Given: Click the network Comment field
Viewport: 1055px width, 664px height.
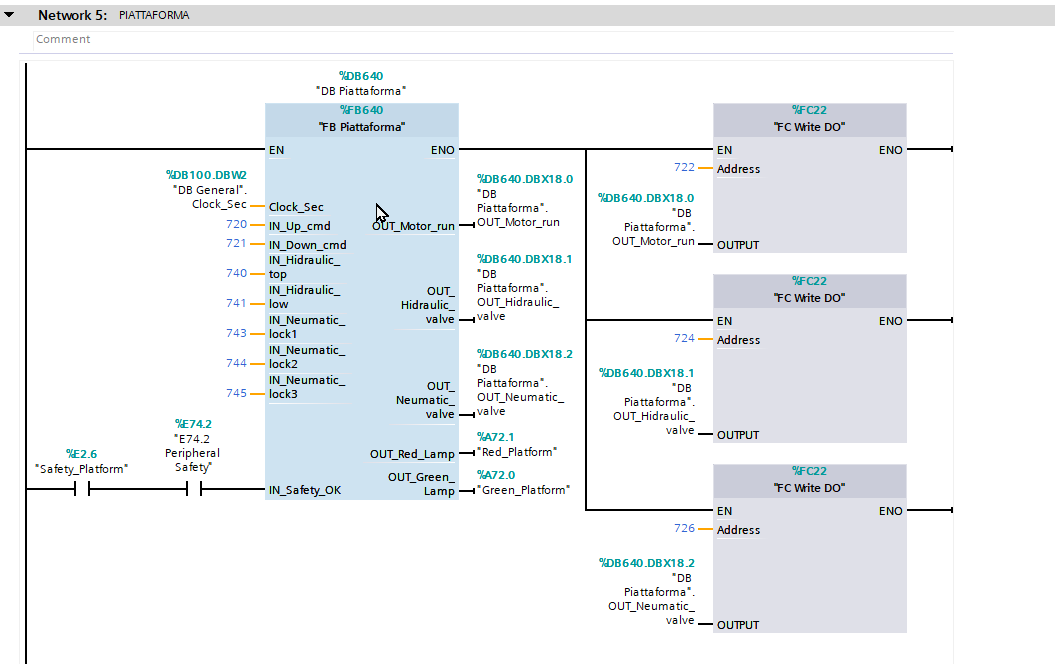Looking at the screenshot, I should coord(493,40).
